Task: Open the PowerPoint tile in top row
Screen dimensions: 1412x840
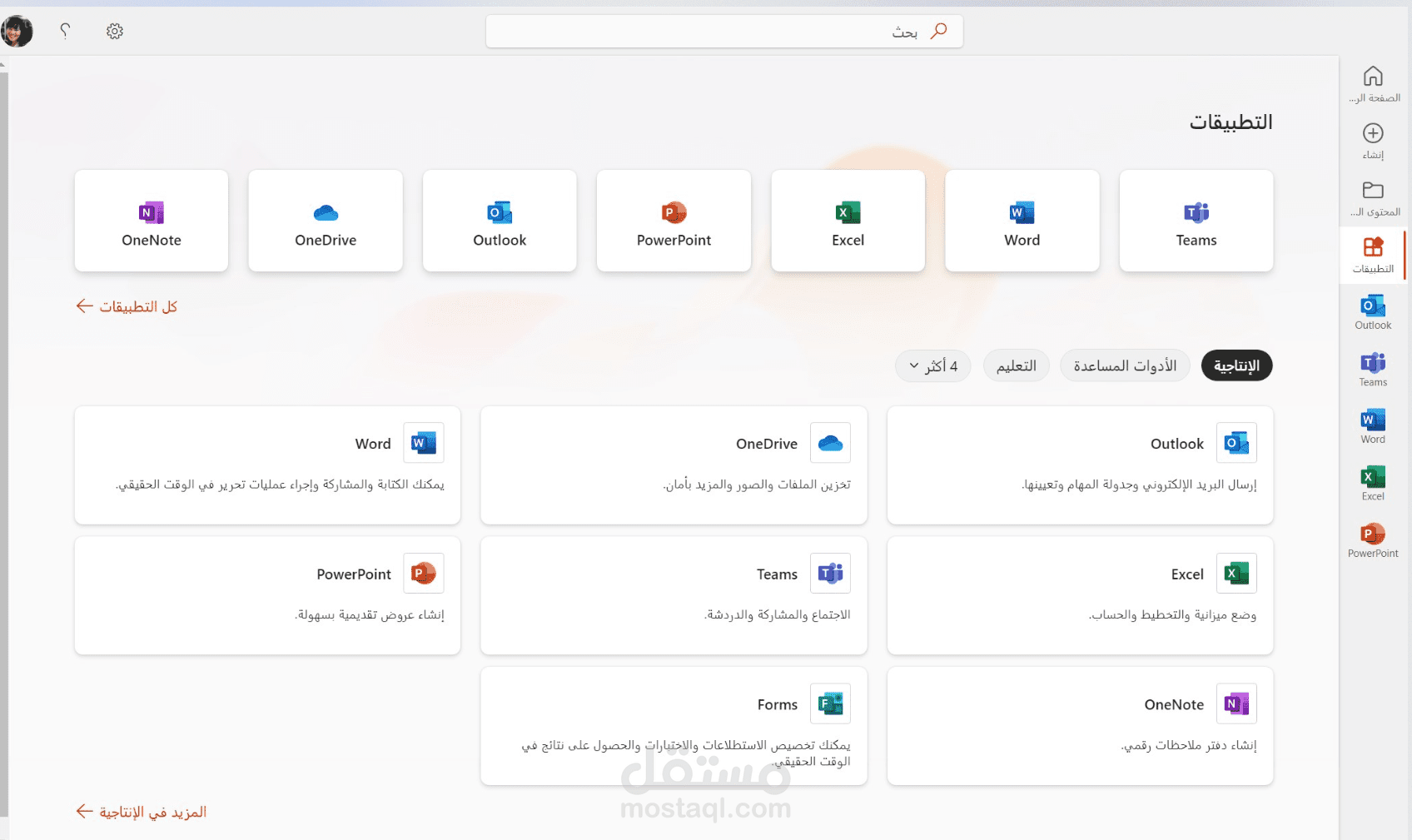Action: (x=674, y=221)
